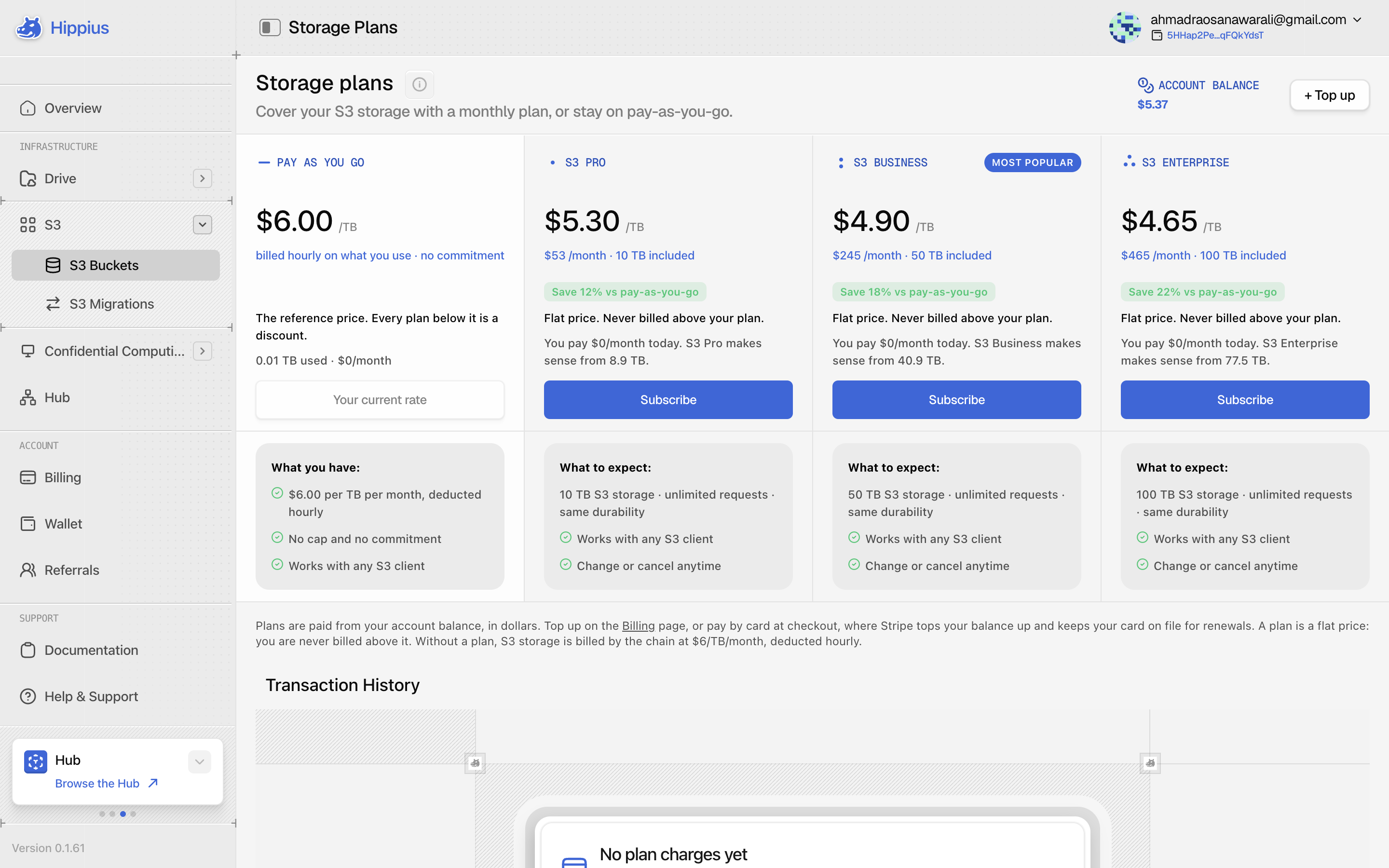Click the Account Balance coins icon
This screenshot has width=1389, height=868.
tap(1145, 85)
